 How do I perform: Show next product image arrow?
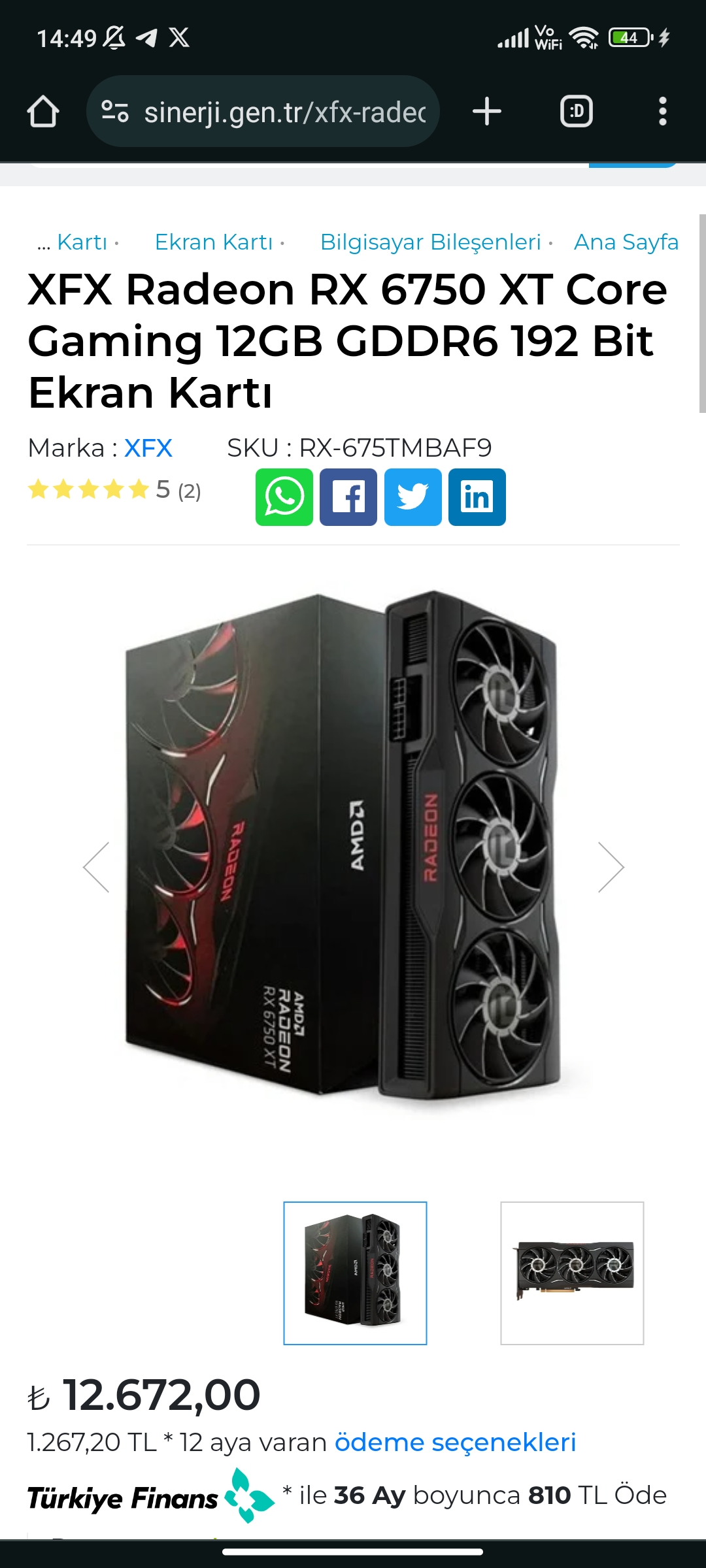pyautogui.click(x=611, y=867)
